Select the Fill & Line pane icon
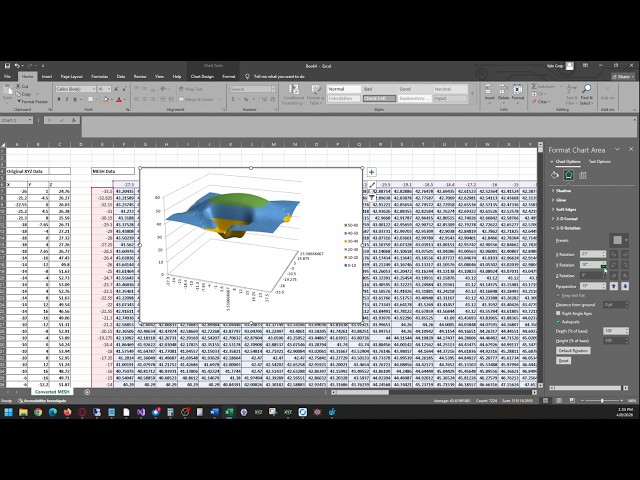This screenshot has width=640, height=480. pos(554,176)
